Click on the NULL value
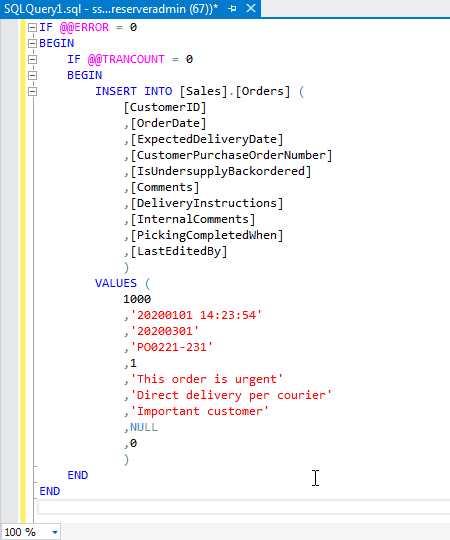 pos(144,427)
